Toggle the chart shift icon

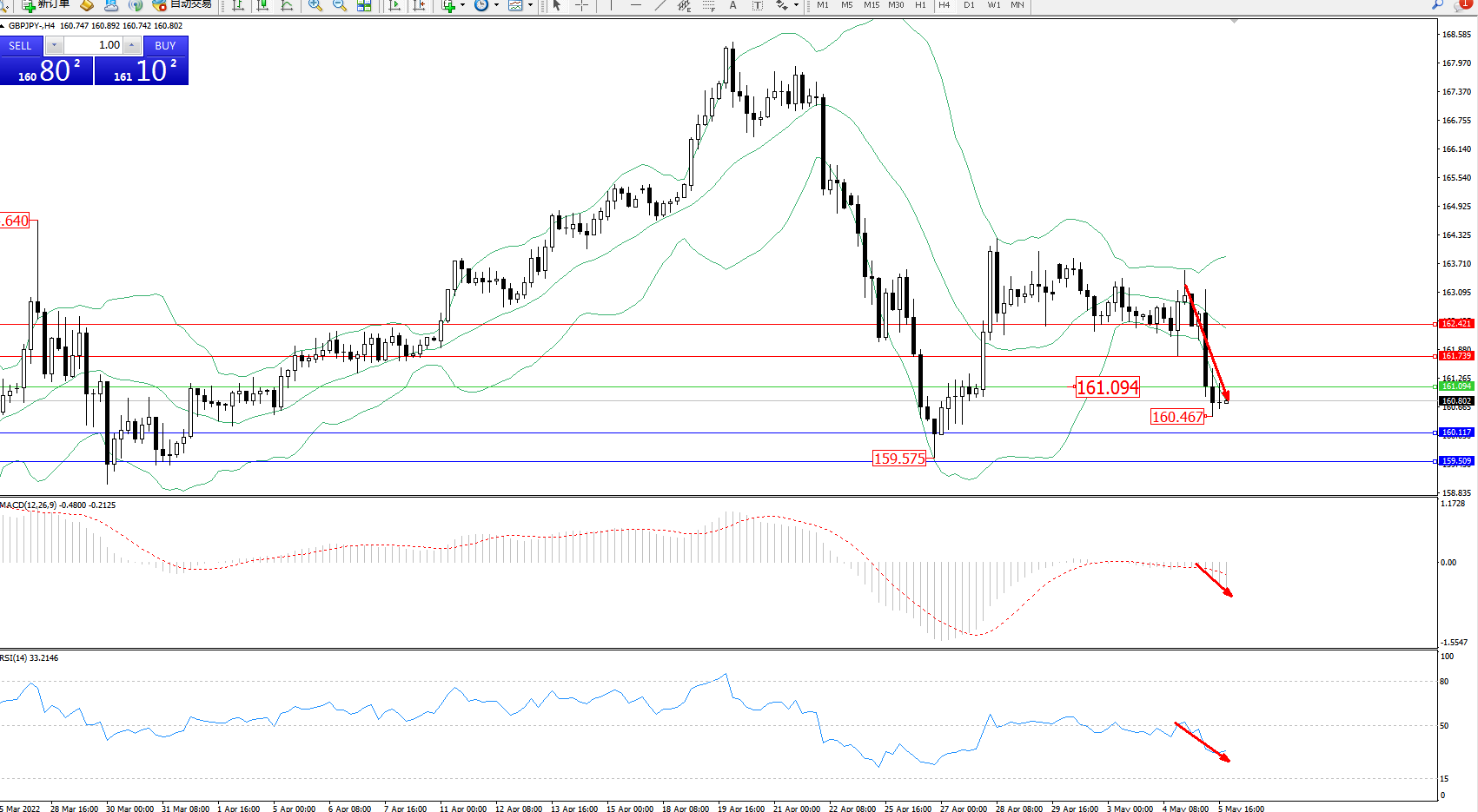(420, 5)
